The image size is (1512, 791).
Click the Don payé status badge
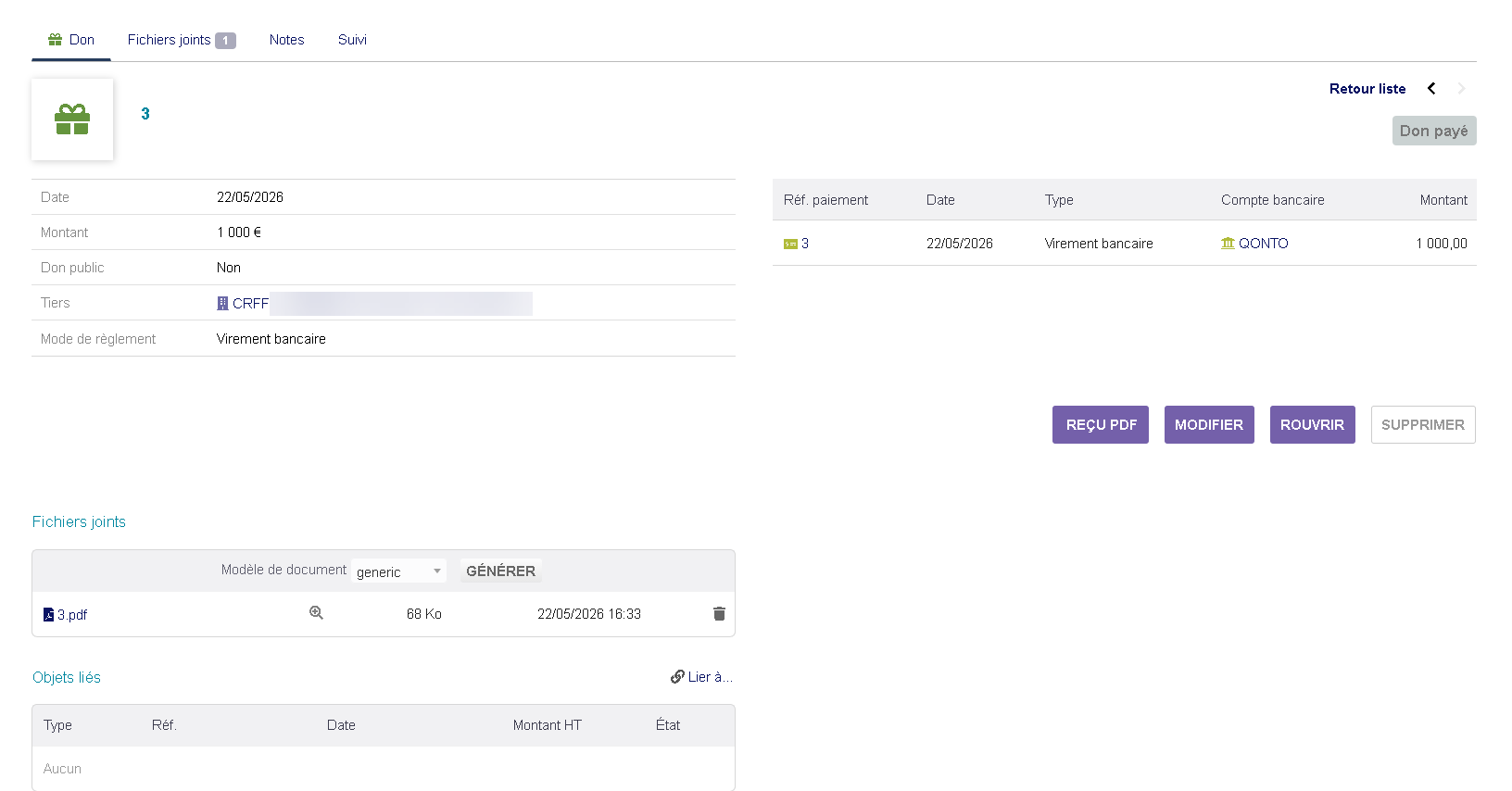[1434, 131]
